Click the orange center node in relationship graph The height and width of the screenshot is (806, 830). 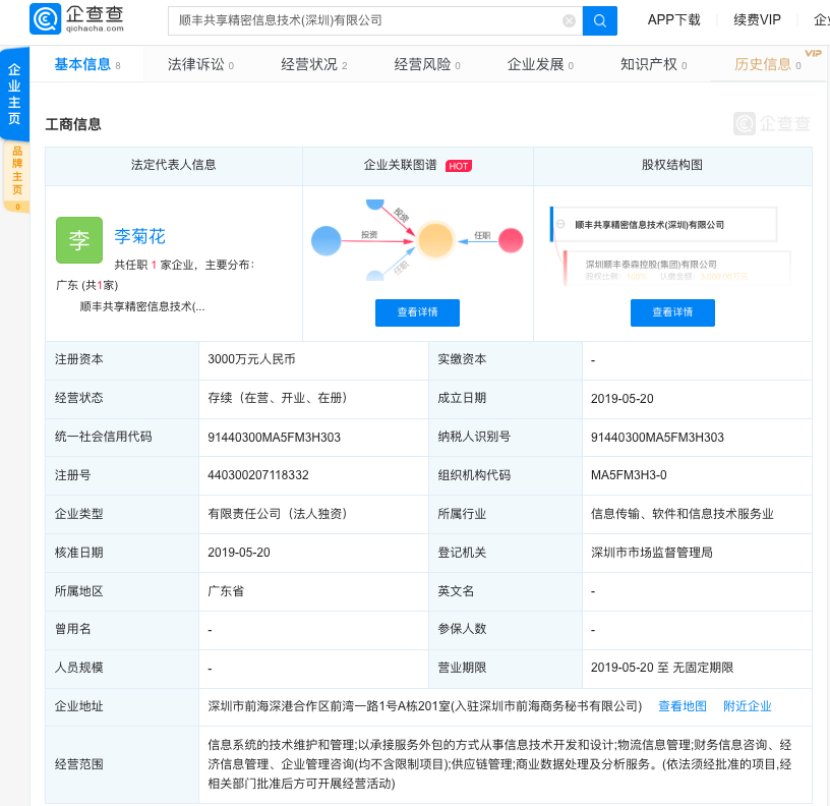(436, 240)
